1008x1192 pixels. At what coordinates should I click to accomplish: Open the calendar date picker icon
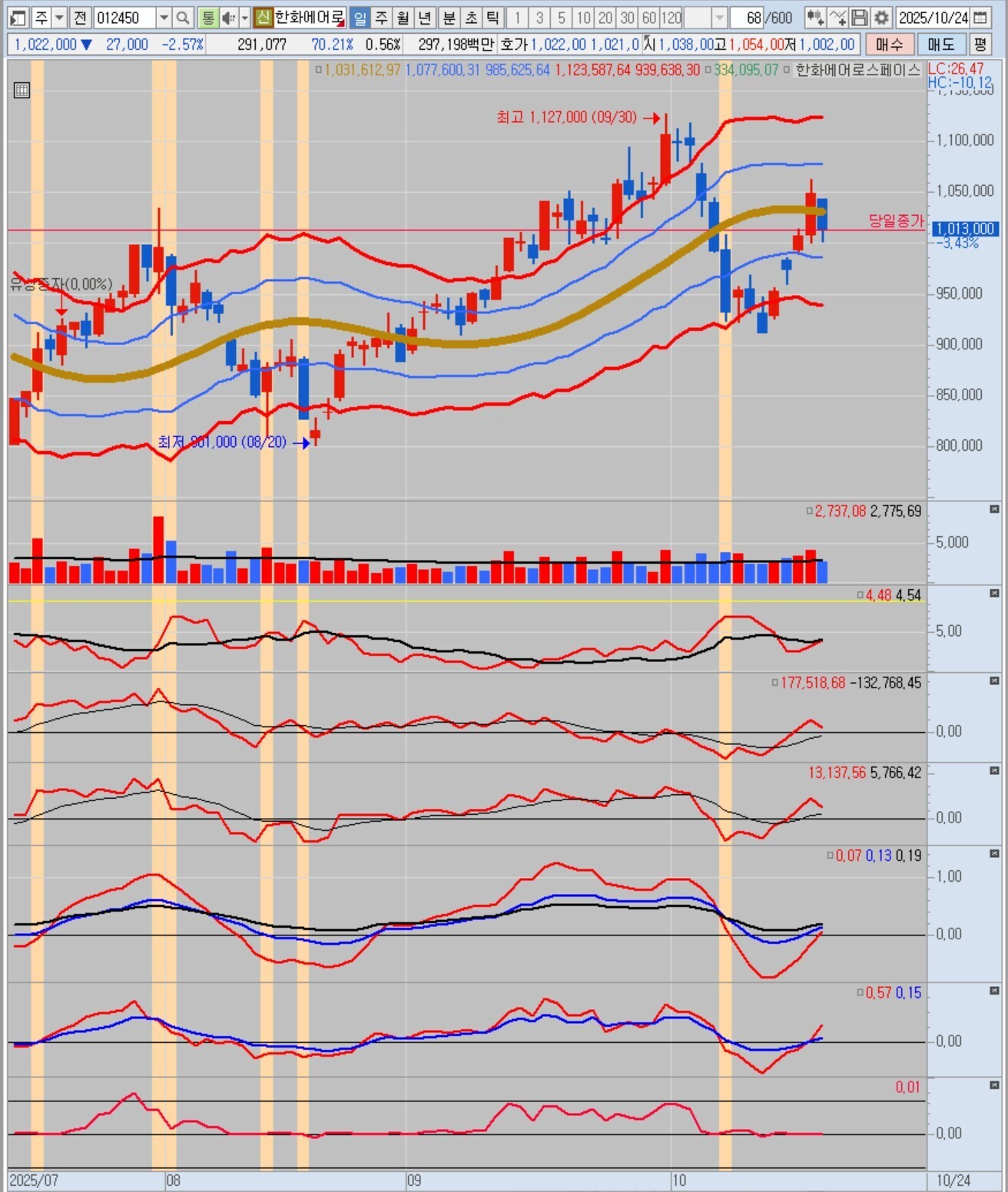pos(980,18)
